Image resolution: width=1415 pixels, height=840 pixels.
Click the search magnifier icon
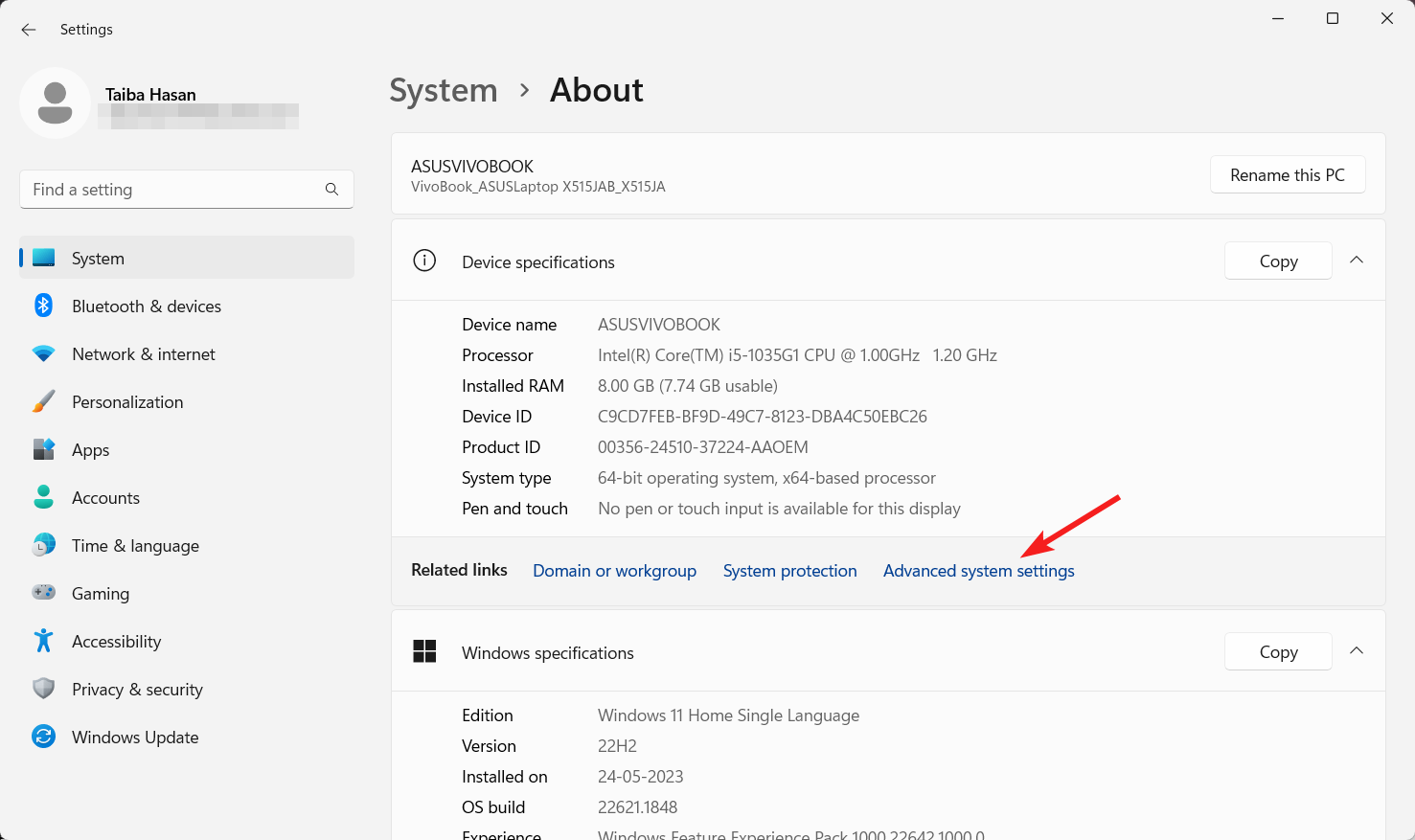331,190
